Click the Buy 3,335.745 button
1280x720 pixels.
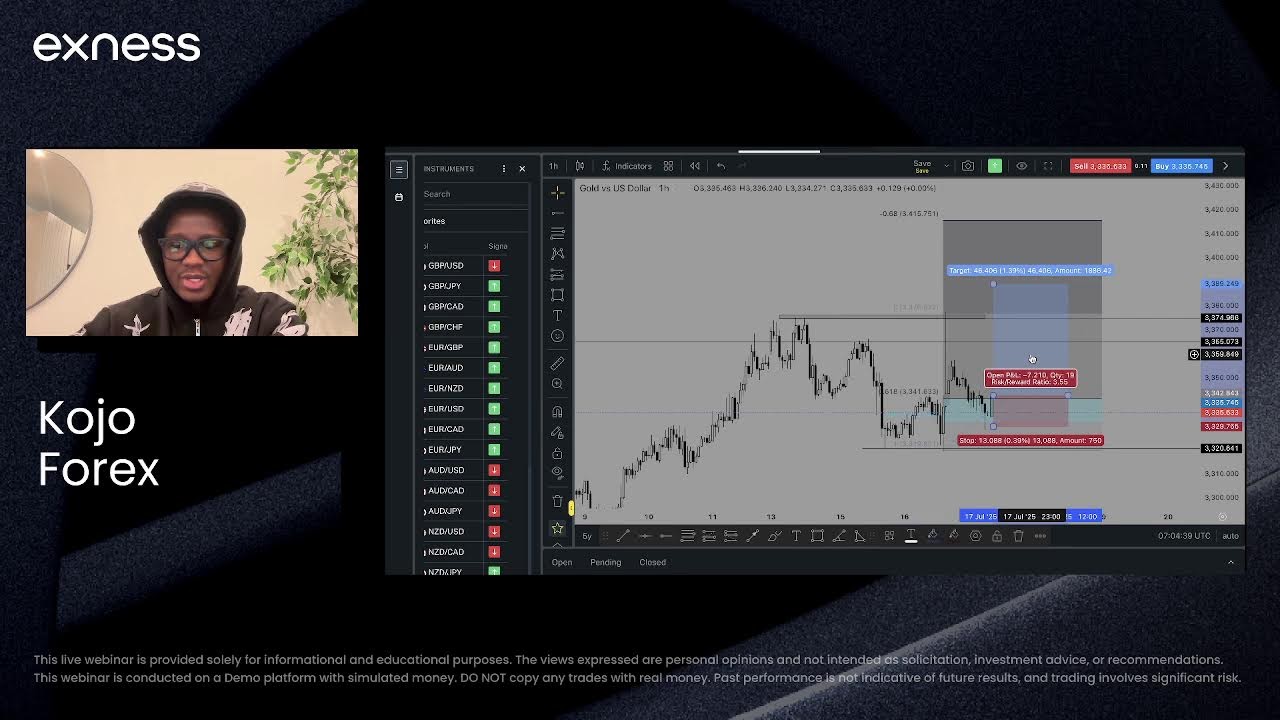(1181, 166)
